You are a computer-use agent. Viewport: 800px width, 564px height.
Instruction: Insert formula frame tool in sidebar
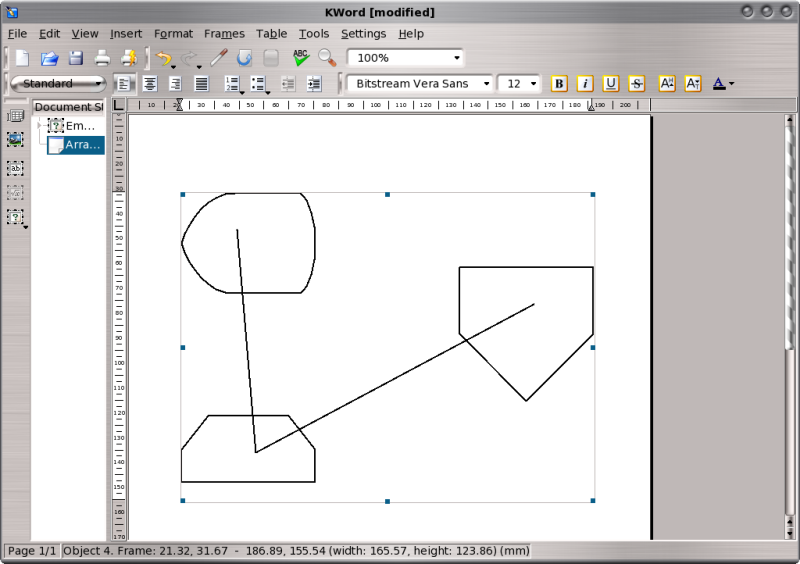[x=15, y=193]
